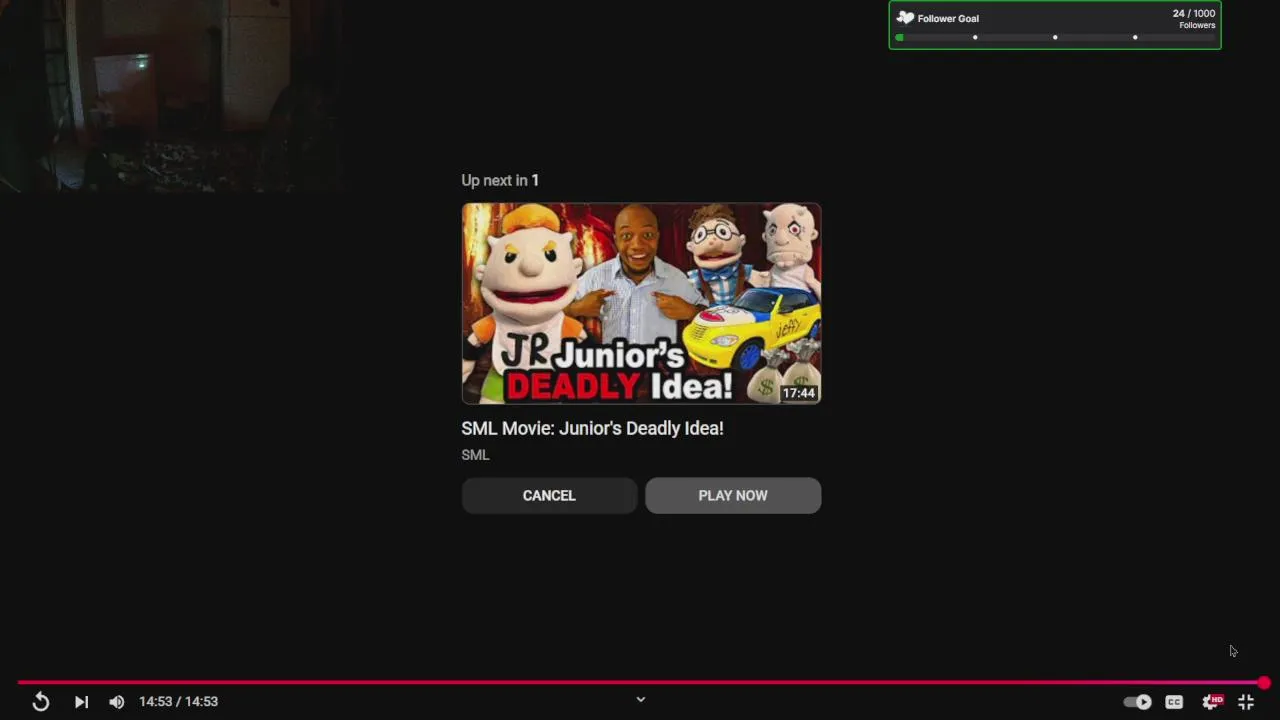Click the 14:53 / 14:53 time display
Screen dimensions: 1280x720
[178, 702]
